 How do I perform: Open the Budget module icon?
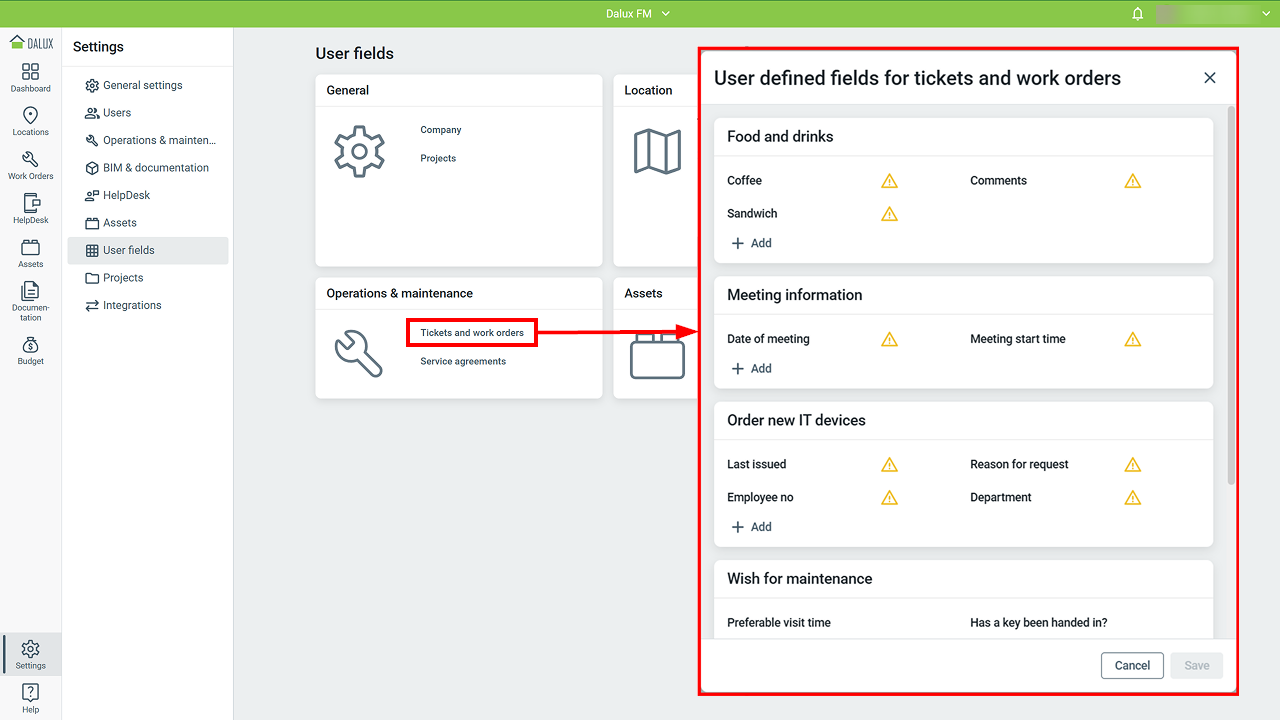pyautogui.click(x=30, y=350)
